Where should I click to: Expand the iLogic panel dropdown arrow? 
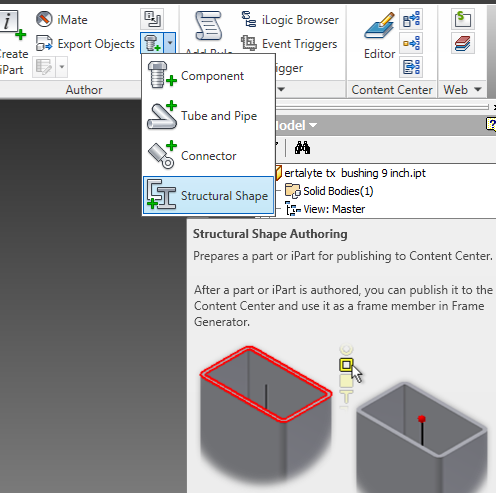click(x=281, y=89)
